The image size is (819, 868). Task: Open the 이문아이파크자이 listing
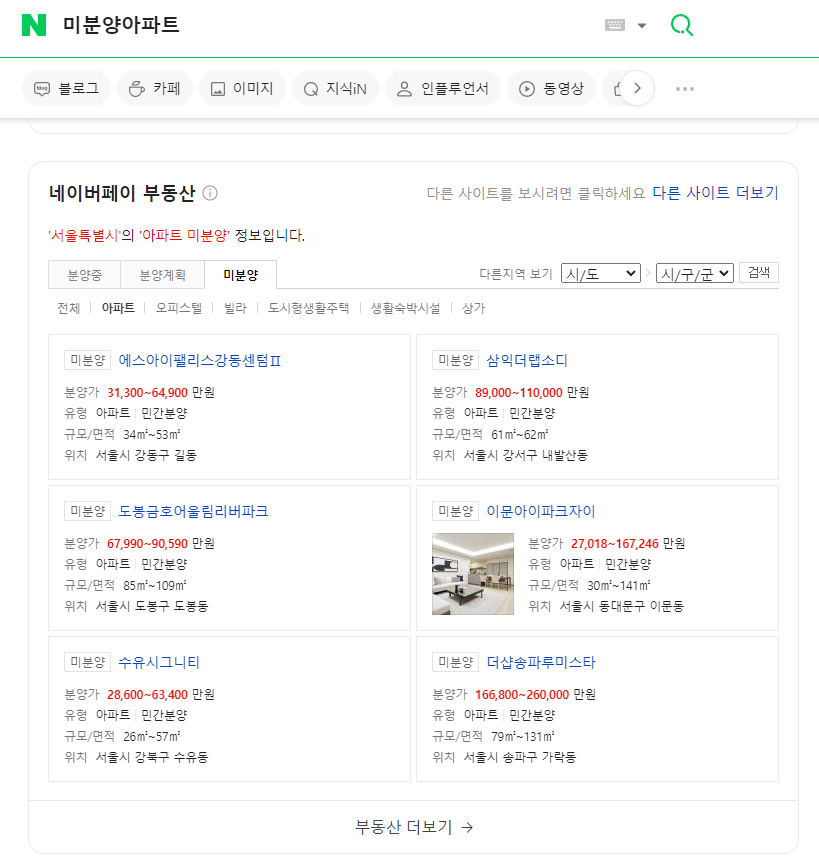click(x=540, y=511)
